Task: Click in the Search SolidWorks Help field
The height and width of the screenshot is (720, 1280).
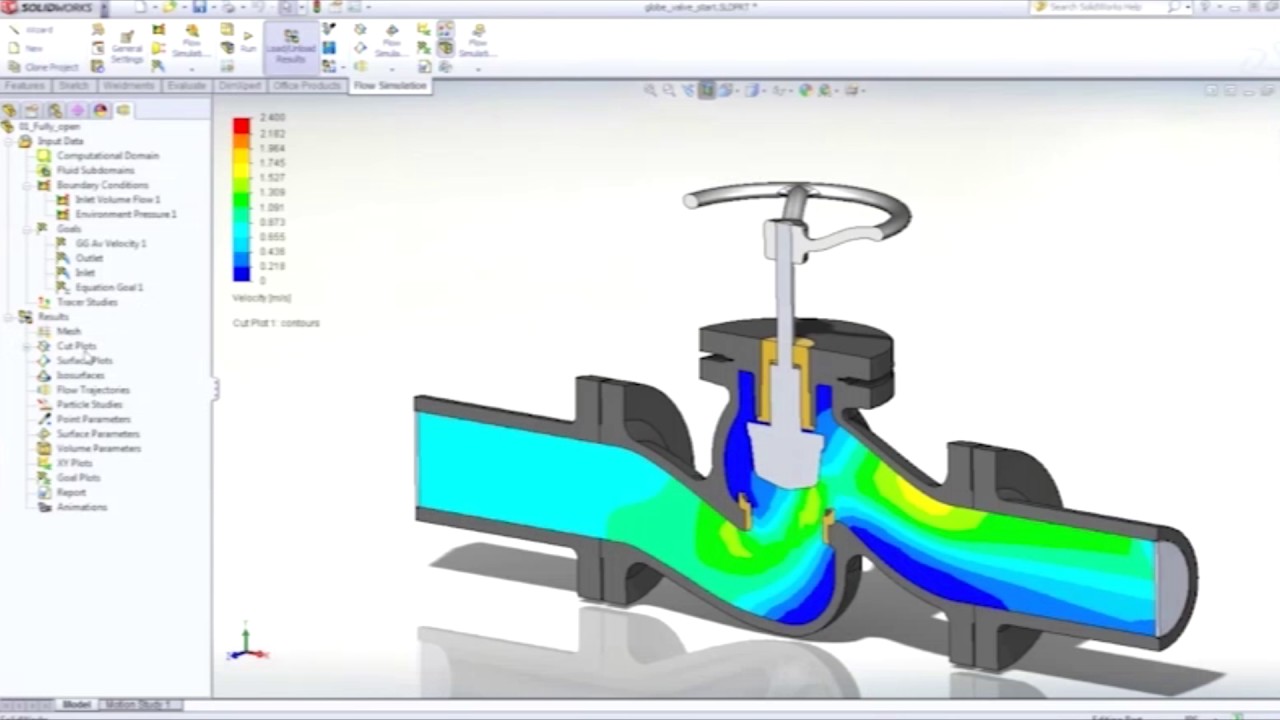Action: (1100, 7)
